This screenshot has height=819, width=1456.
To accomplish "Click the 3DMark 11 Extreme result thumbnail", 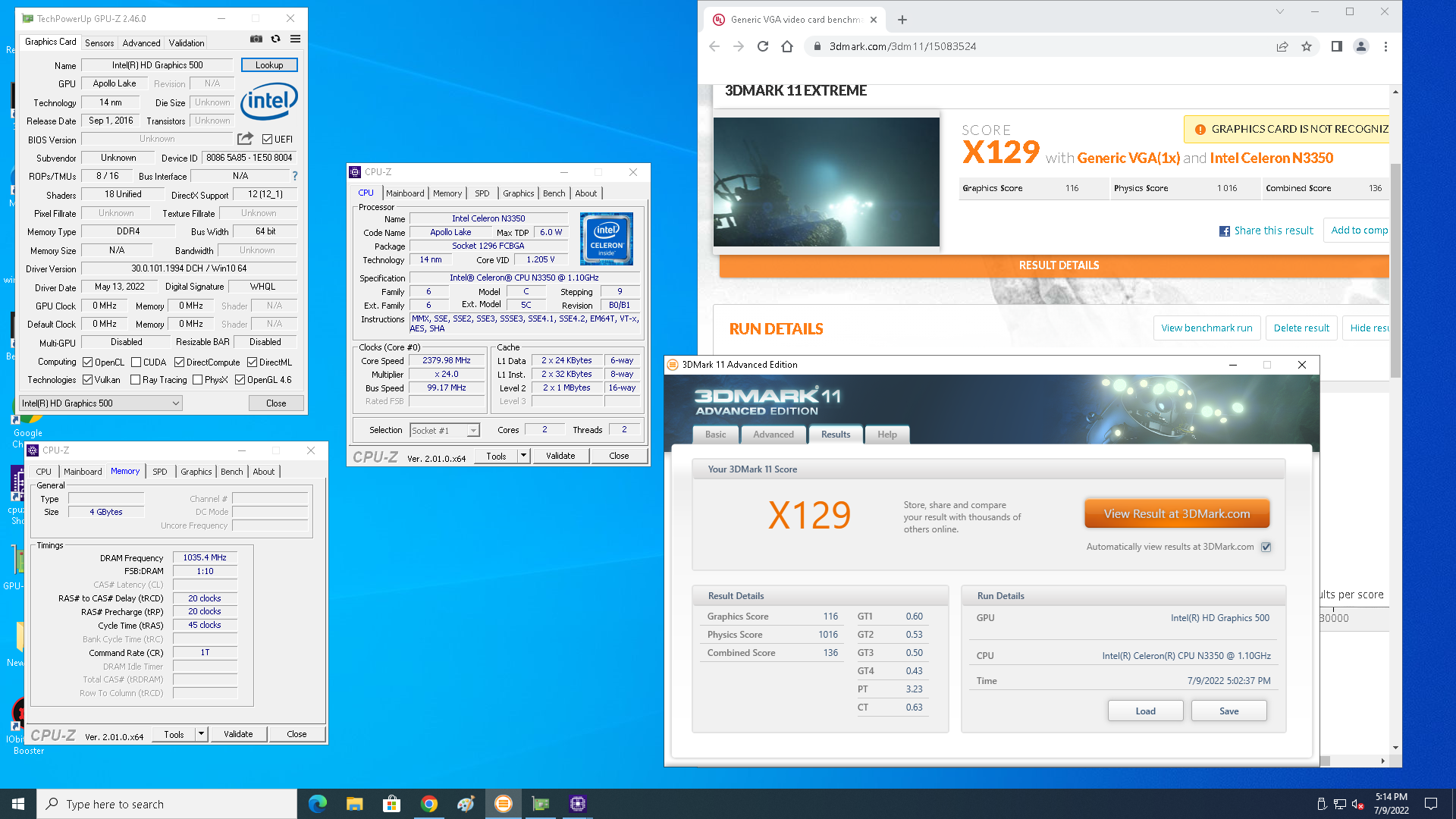I will point(826,182).
